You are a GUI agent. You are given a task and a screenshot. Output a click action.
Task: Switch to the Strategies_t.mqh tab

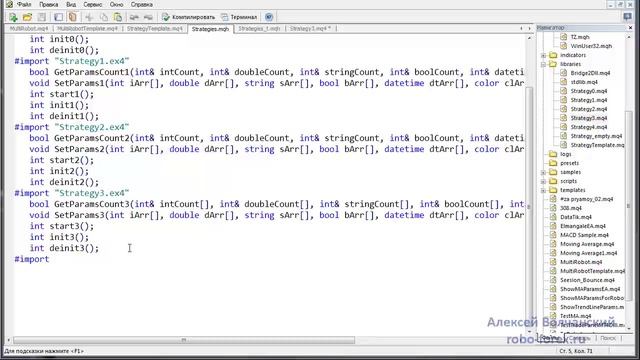coord(259,29)
